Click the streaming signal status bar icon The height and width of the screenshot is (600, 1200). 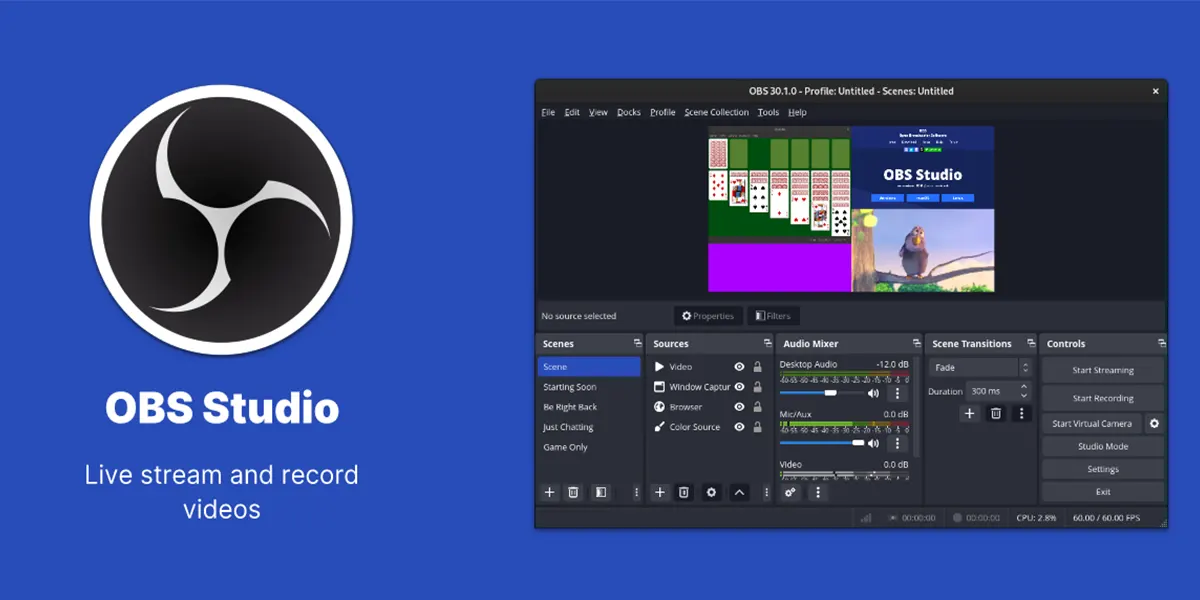pyautogui.click(x=866, y=518)
